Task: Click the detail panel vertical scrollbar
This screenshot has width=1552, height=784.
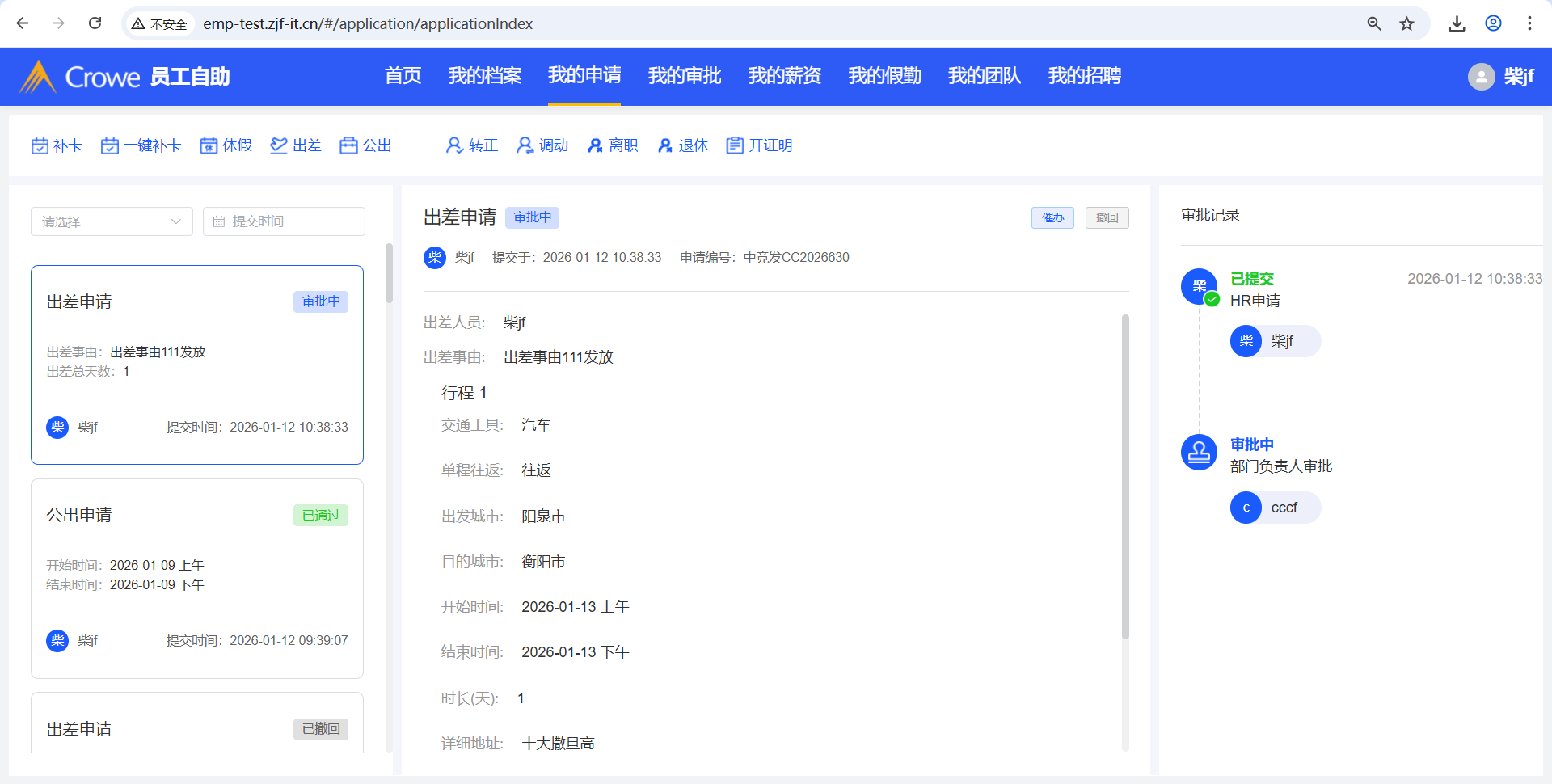Action: point(1125,477)
